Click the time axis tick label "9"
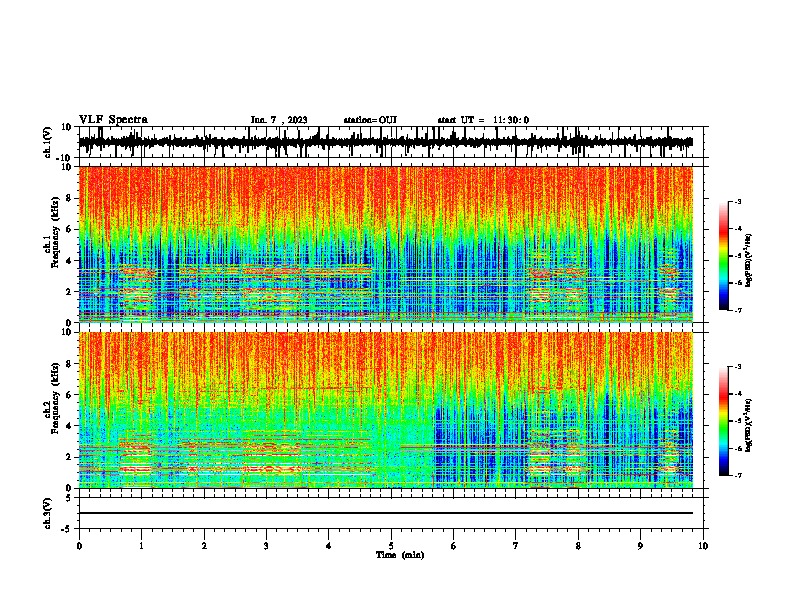Image resolution: width=792 pixels, height=612 pixels. pos(640,546)
